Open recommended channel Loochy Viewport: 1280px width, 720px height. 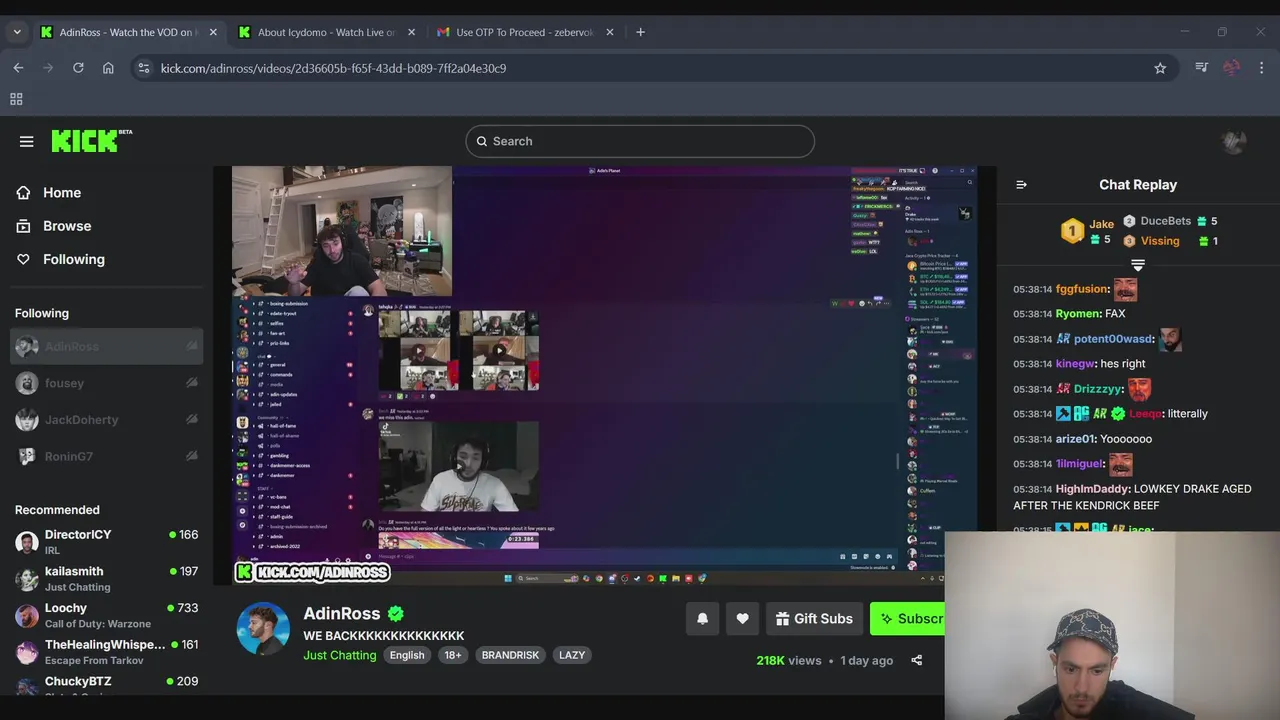coord(106,615)
